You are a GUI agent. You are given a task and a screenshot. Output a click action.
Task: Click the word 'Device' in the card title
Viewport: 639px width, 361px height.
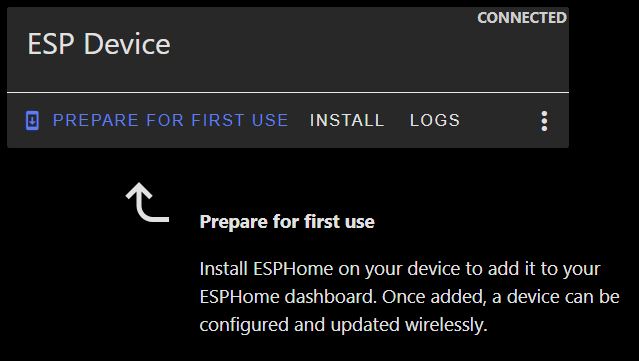click(127, 44)
